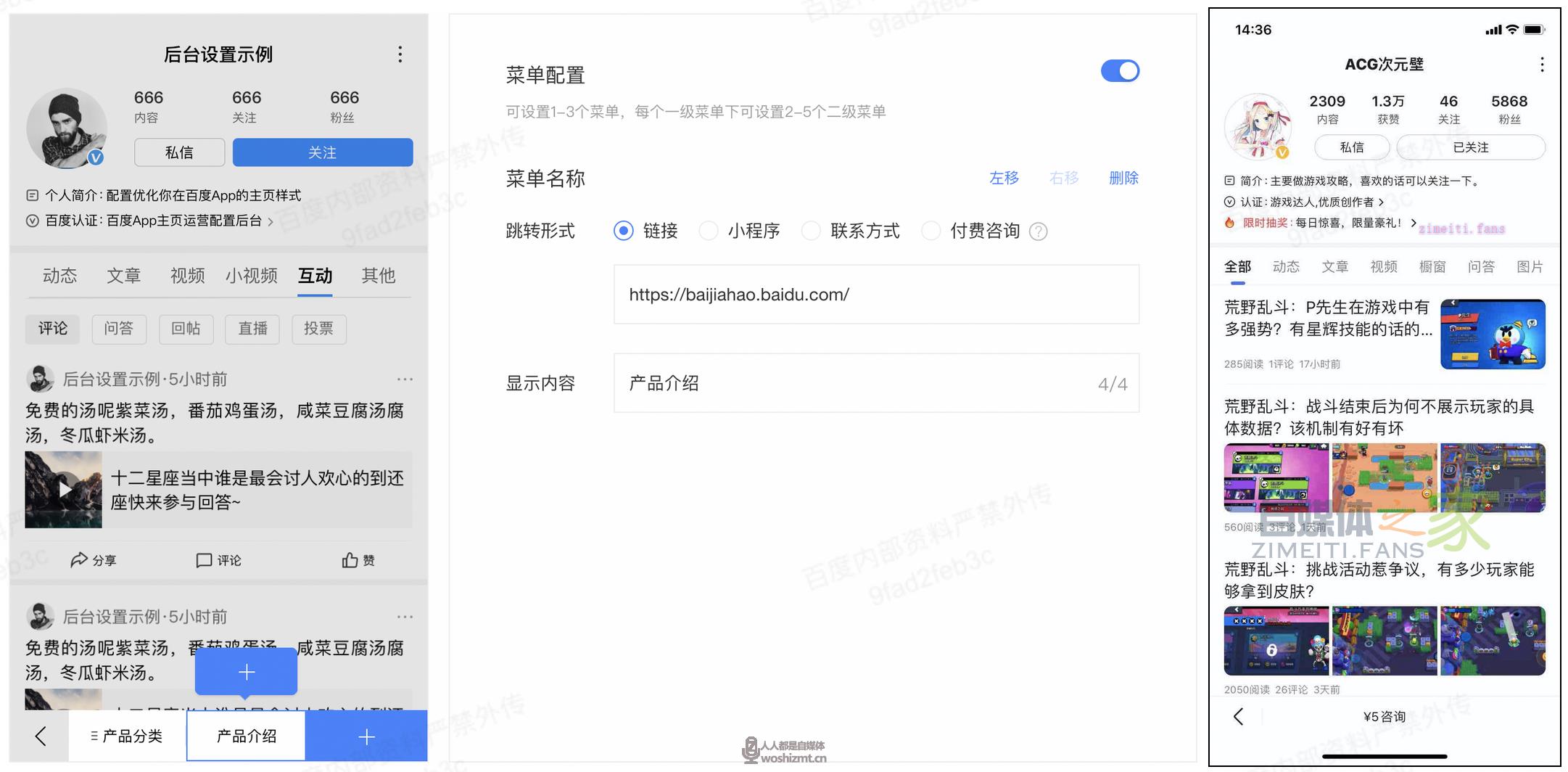Select the 联系方式 radio option
1568x772 pixels.
click(811, 231)
